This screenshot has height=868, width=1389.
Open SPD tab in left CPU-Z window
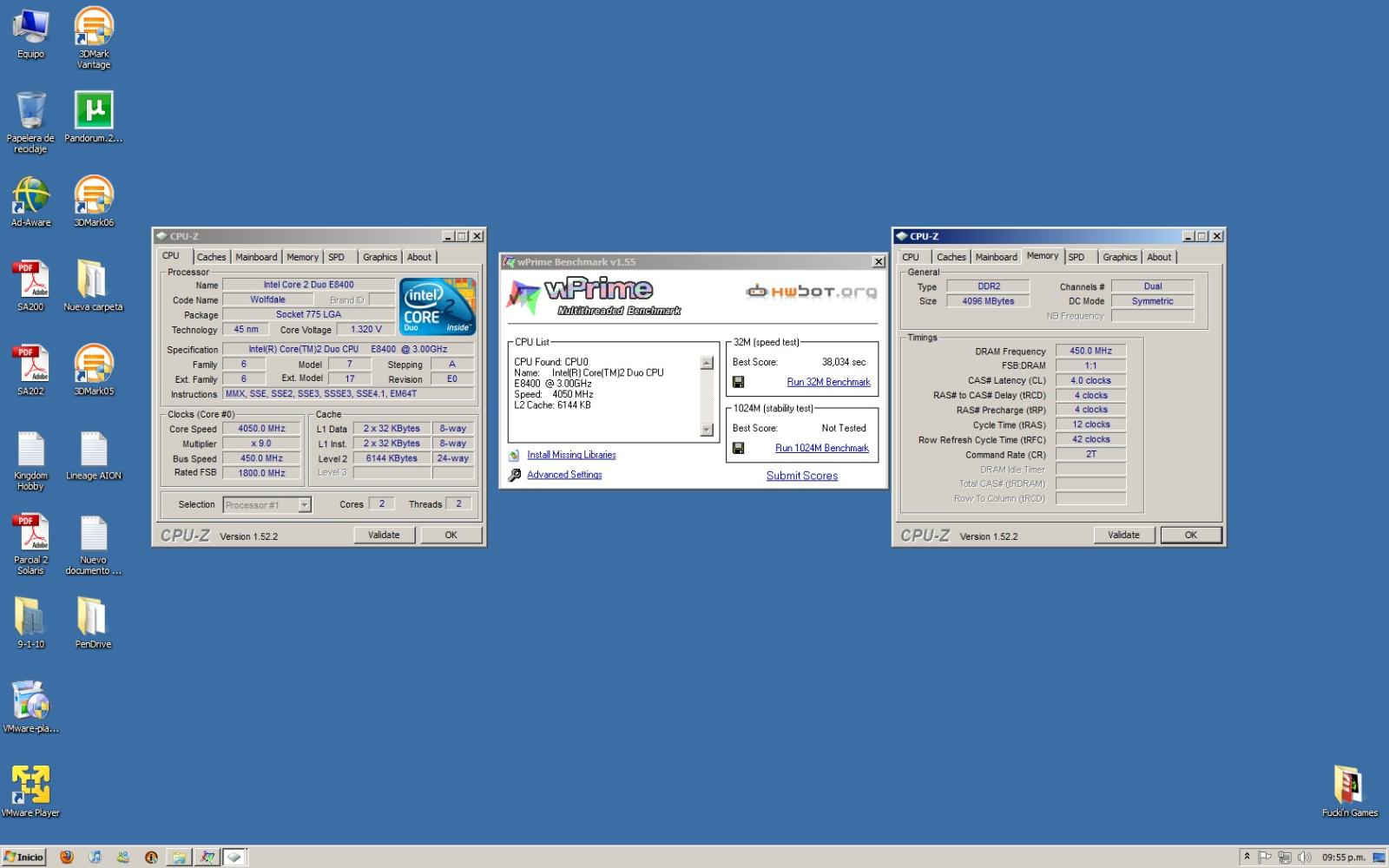click(337, 257)
